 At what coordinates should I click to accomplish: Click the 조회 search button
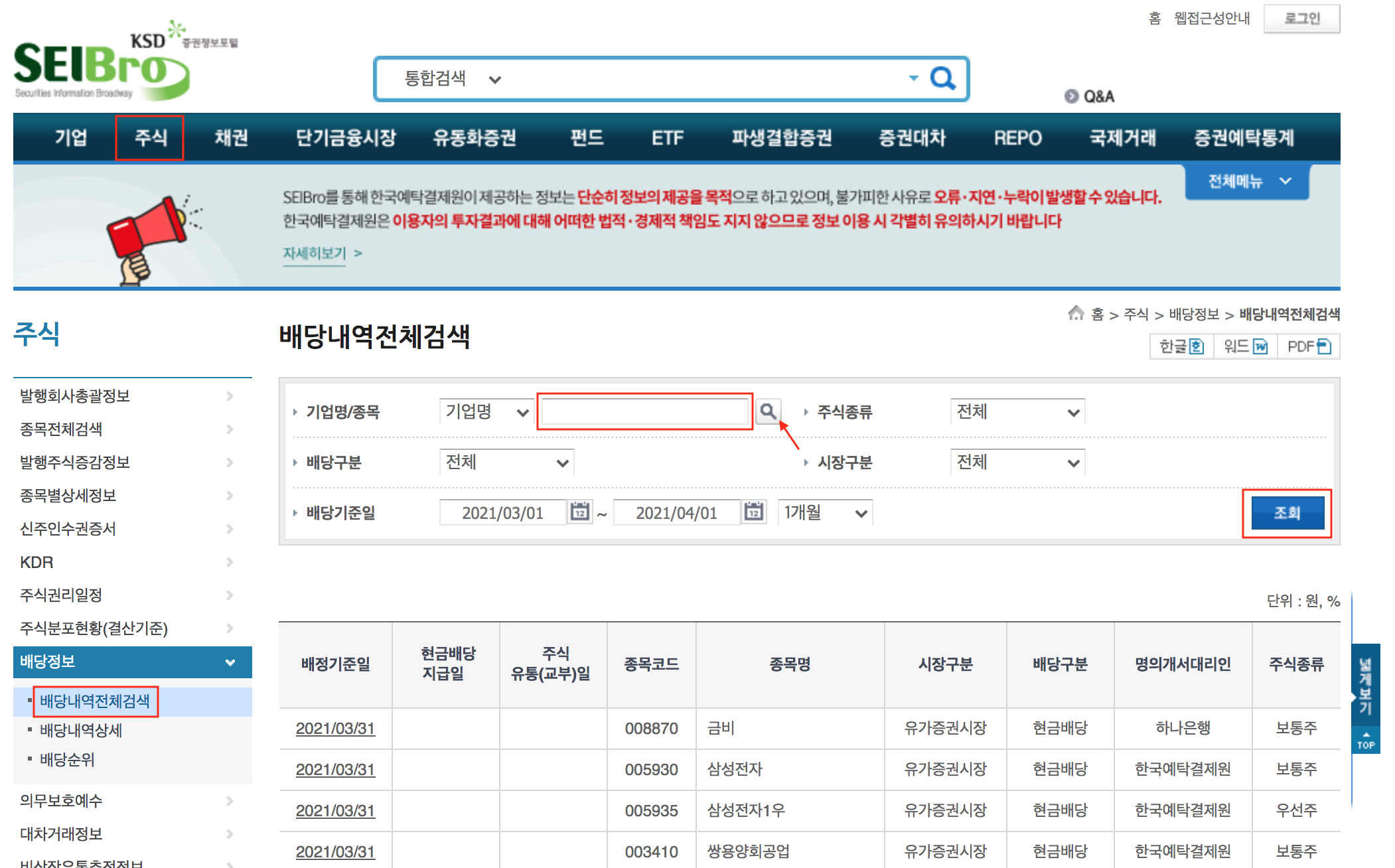1286,512
